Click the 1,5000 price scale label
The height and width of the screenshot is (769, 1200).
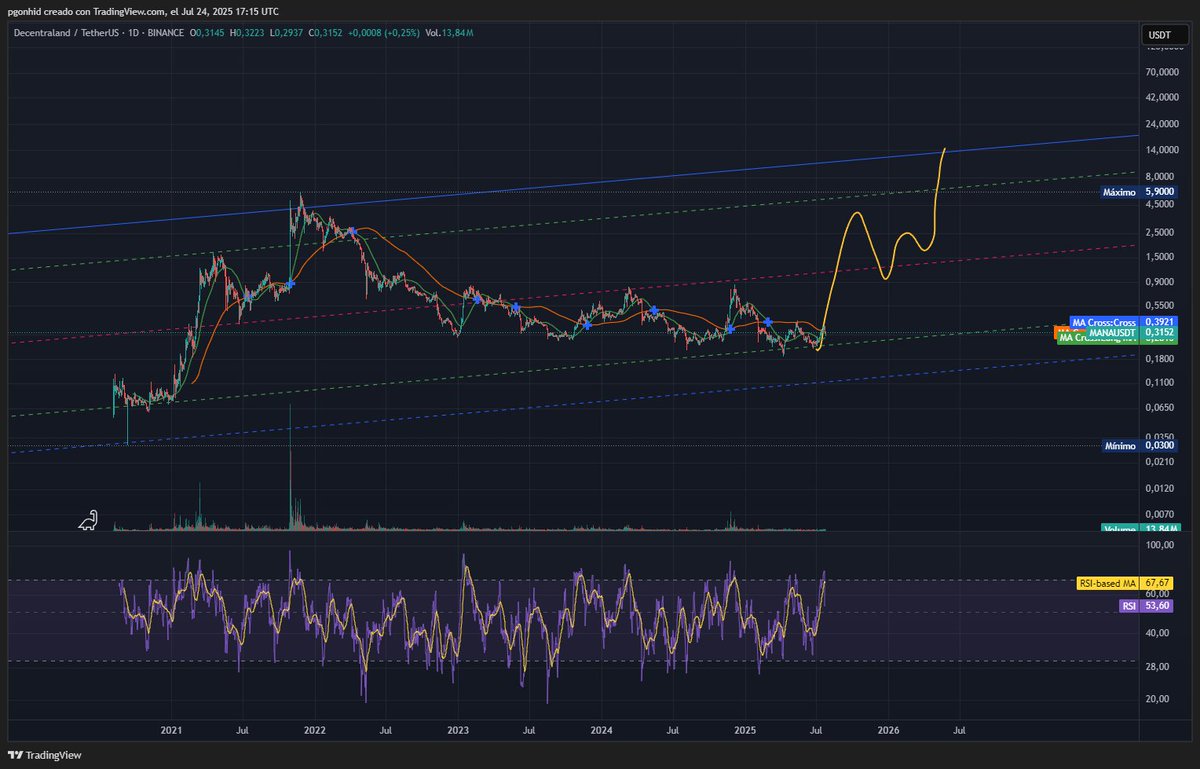(1159, 255)
